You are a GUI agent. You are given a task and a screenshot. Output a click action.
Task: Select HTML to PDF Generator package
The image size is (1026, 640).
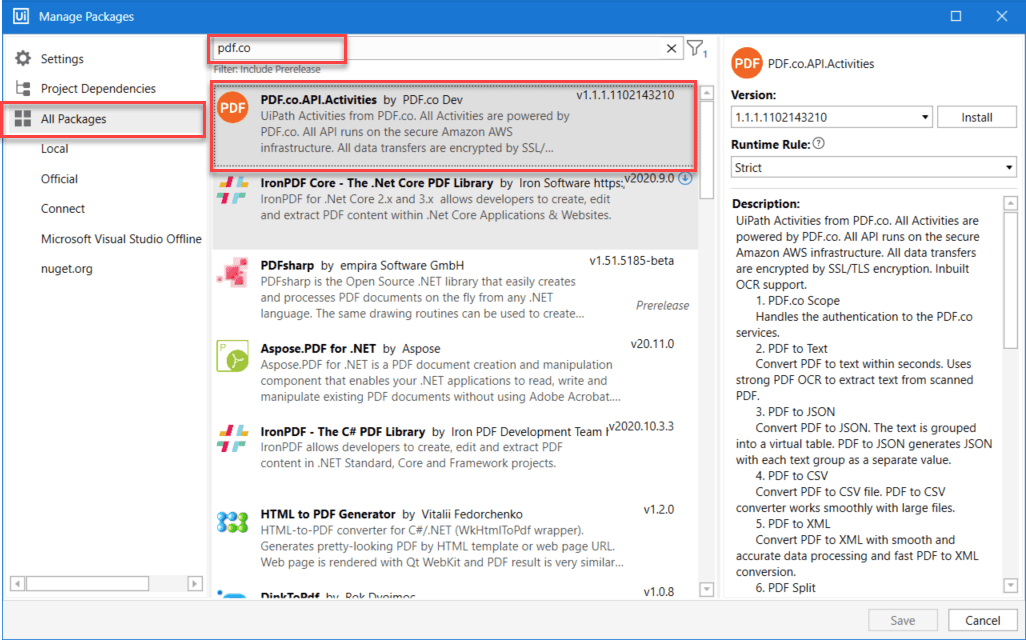[454, 538]
